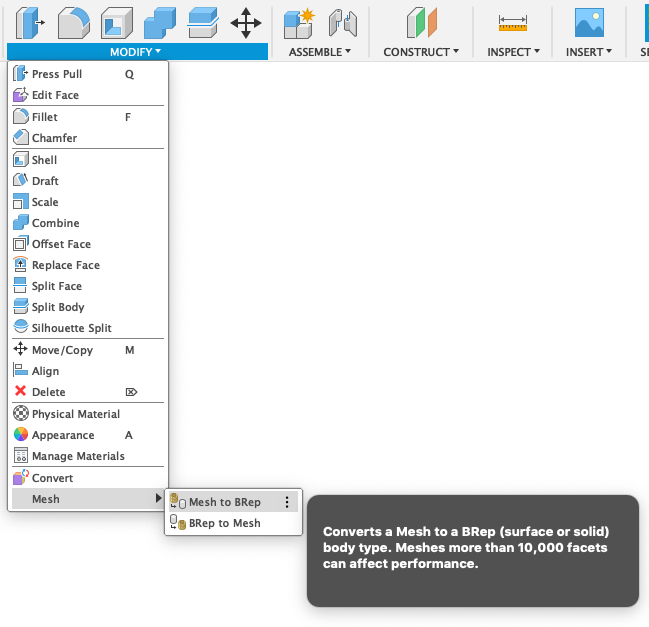
Task: Click the Measure ruler icon
Action: tap(513, 23)
